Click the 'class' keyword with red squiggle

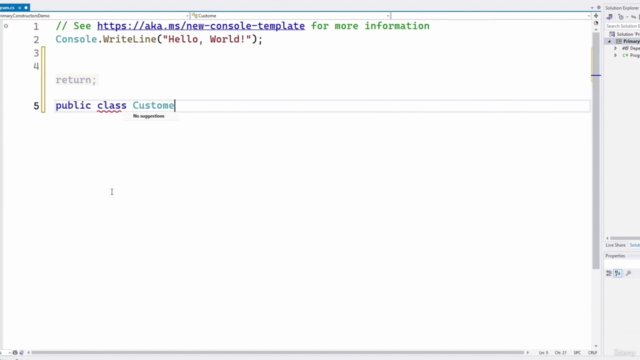(x=111, y=105)
